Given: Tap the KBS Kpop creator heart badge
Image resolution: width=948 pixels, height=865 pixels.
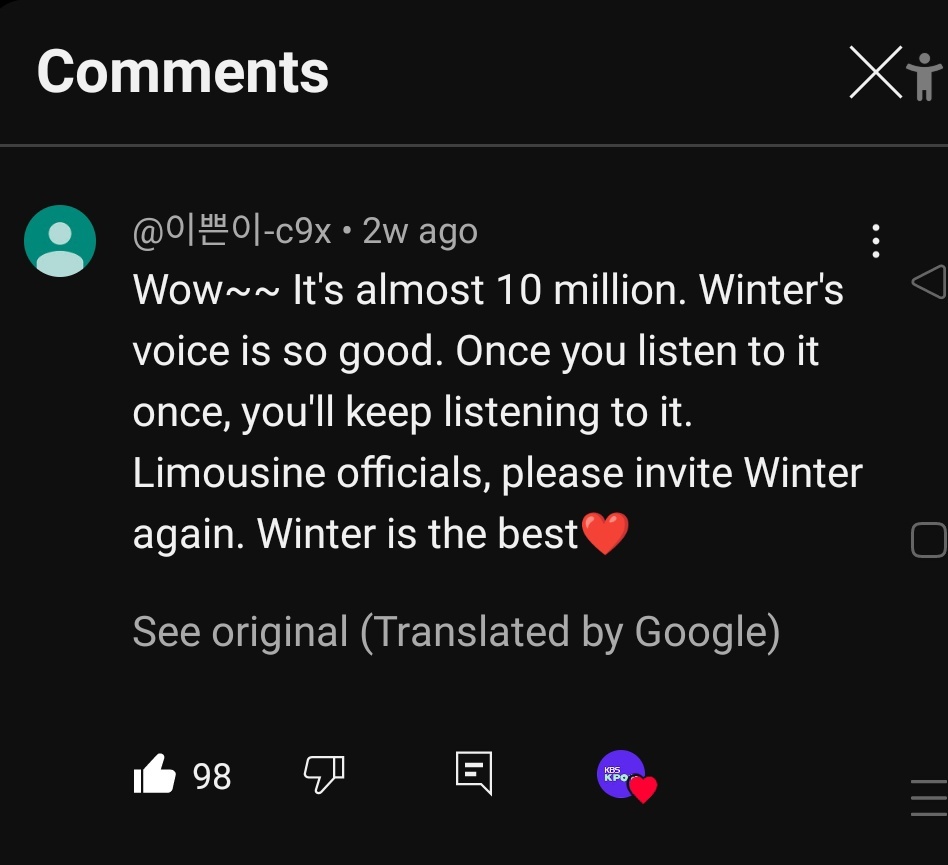Looking at the screenshot, I should (x=626, y=776).
